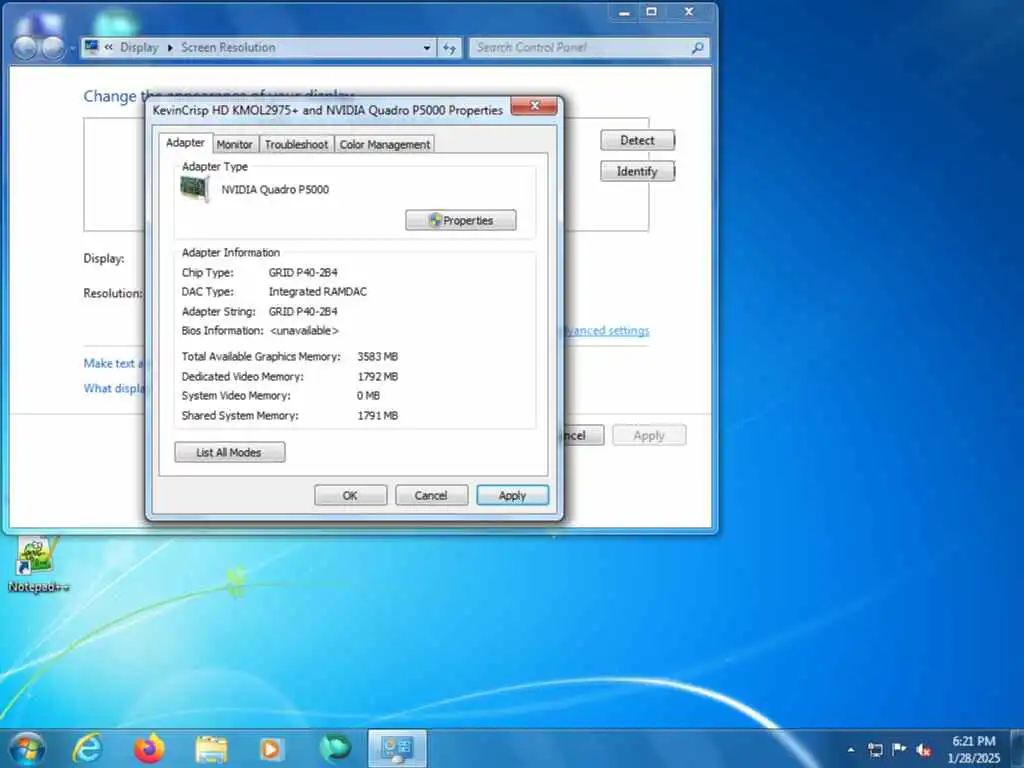Image resolution: width=1024 pixels, height=768 pixels.
Task: Click the computer icon in address bar
Action: pos(91,47)
